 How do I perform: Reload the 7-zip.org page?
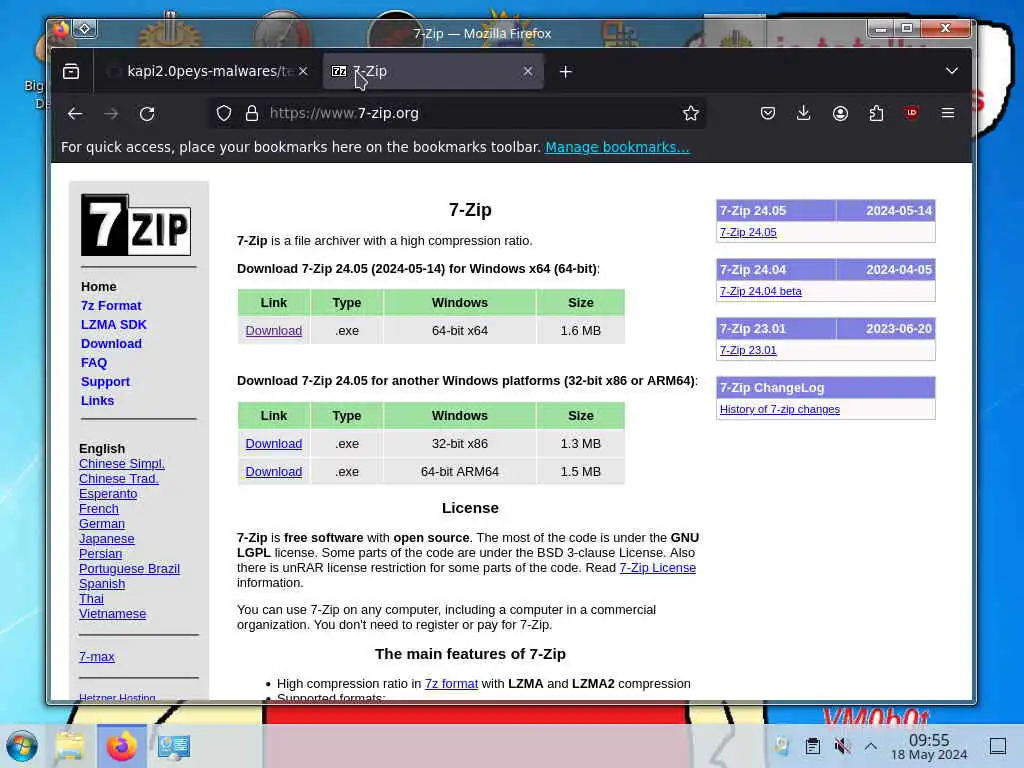point(147,114)
